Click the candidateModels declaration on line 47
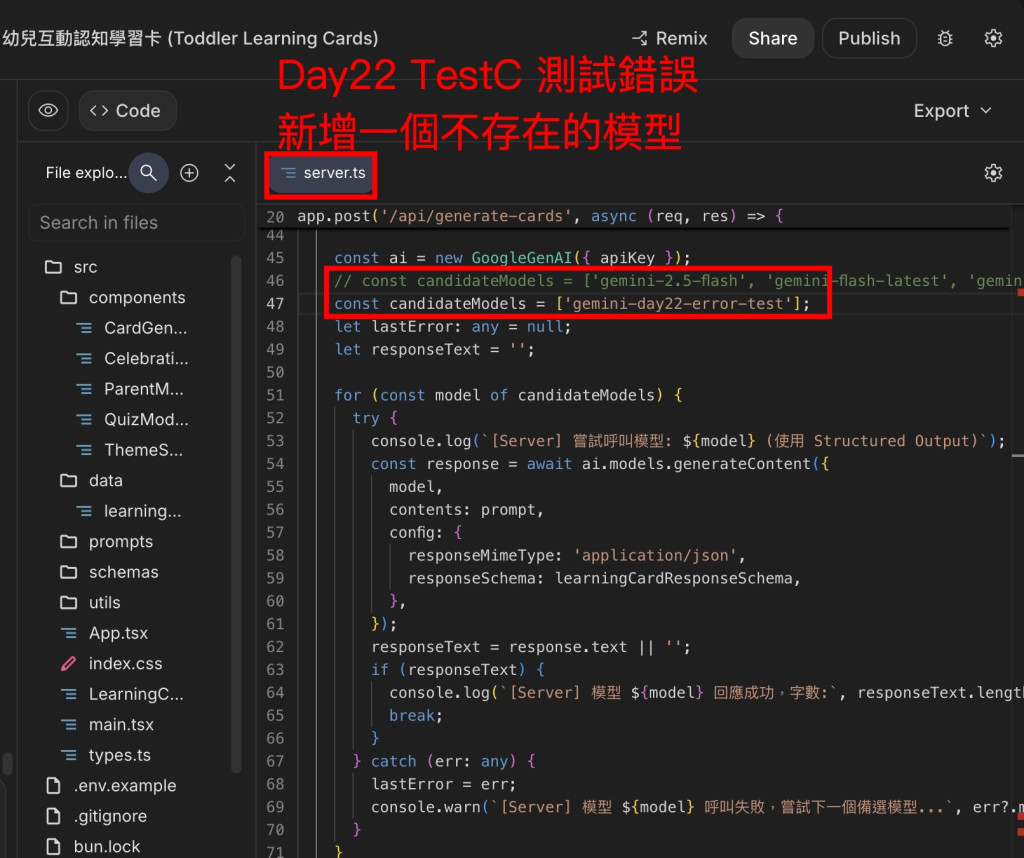Viewport: 1024px width, 858px height. (571, 304)
